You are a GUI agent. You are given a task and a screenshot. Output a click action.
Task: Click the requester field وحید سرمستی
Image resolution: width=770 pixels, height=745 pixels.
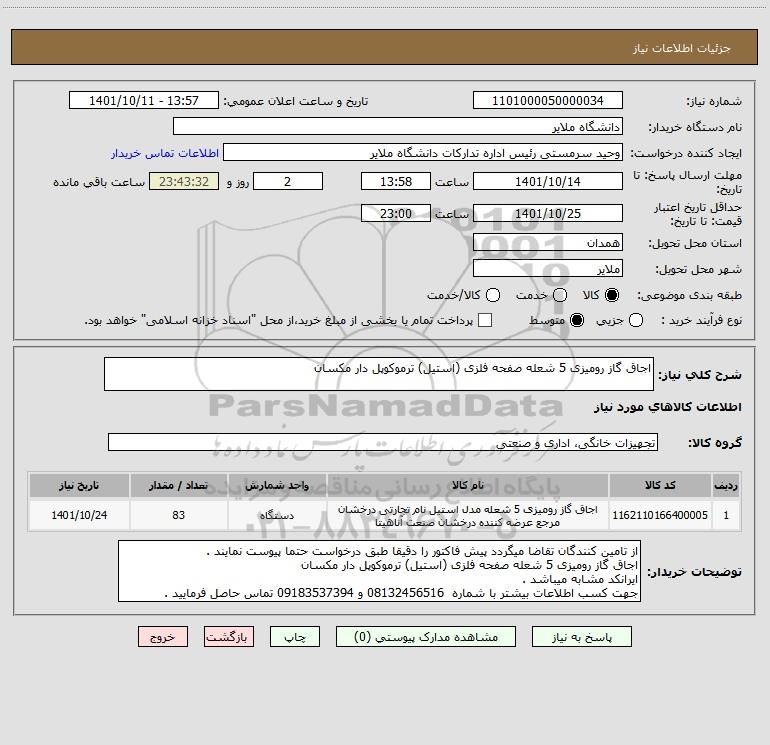tap(423, 153)
